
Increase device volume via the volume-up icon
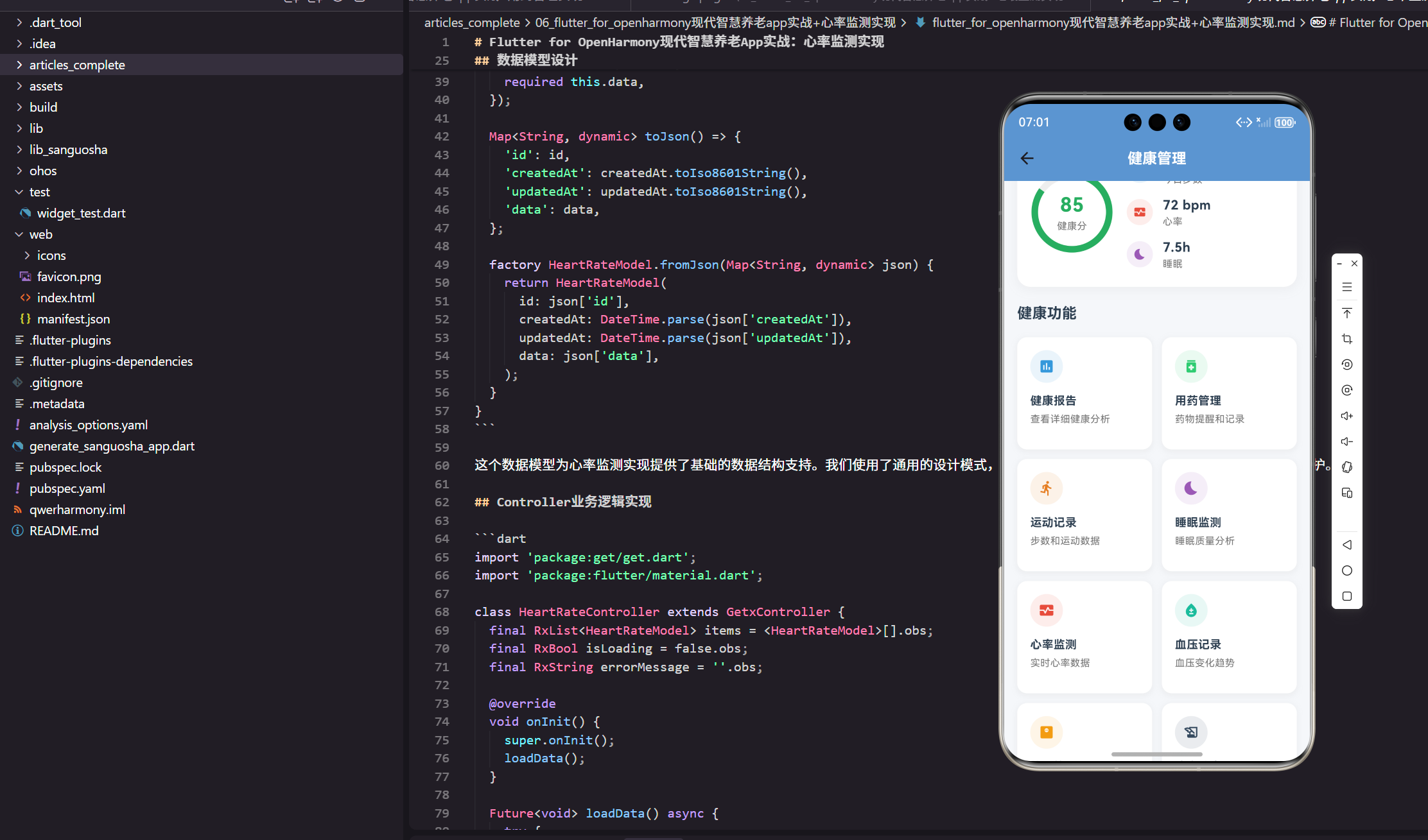pos(1346,415)
